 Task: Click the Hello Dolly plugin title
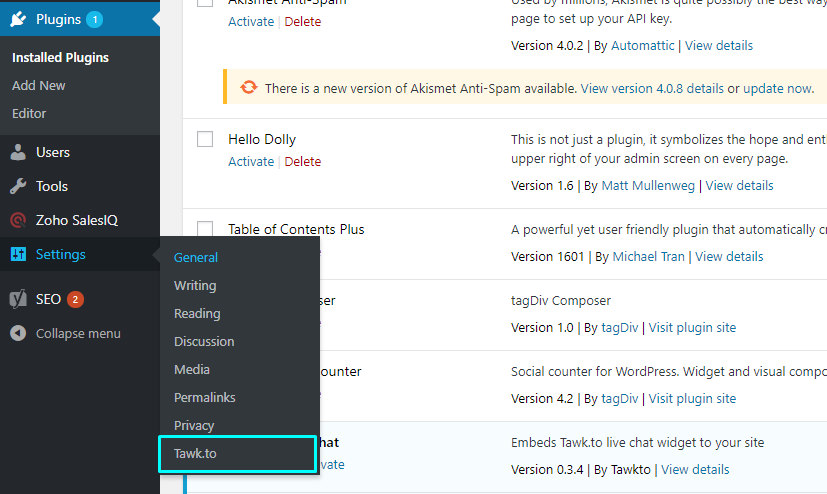coord(262,139)
